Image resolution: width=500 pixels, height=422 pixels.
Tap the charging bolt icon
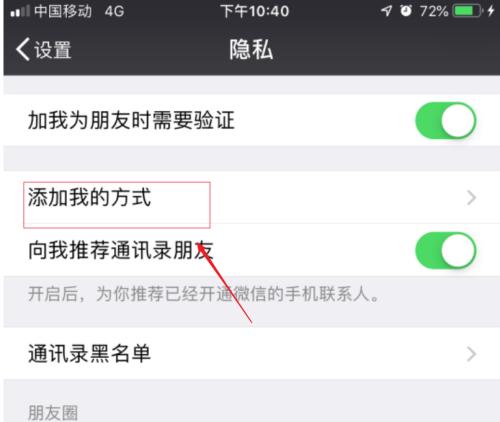click(x=491, y=11)
